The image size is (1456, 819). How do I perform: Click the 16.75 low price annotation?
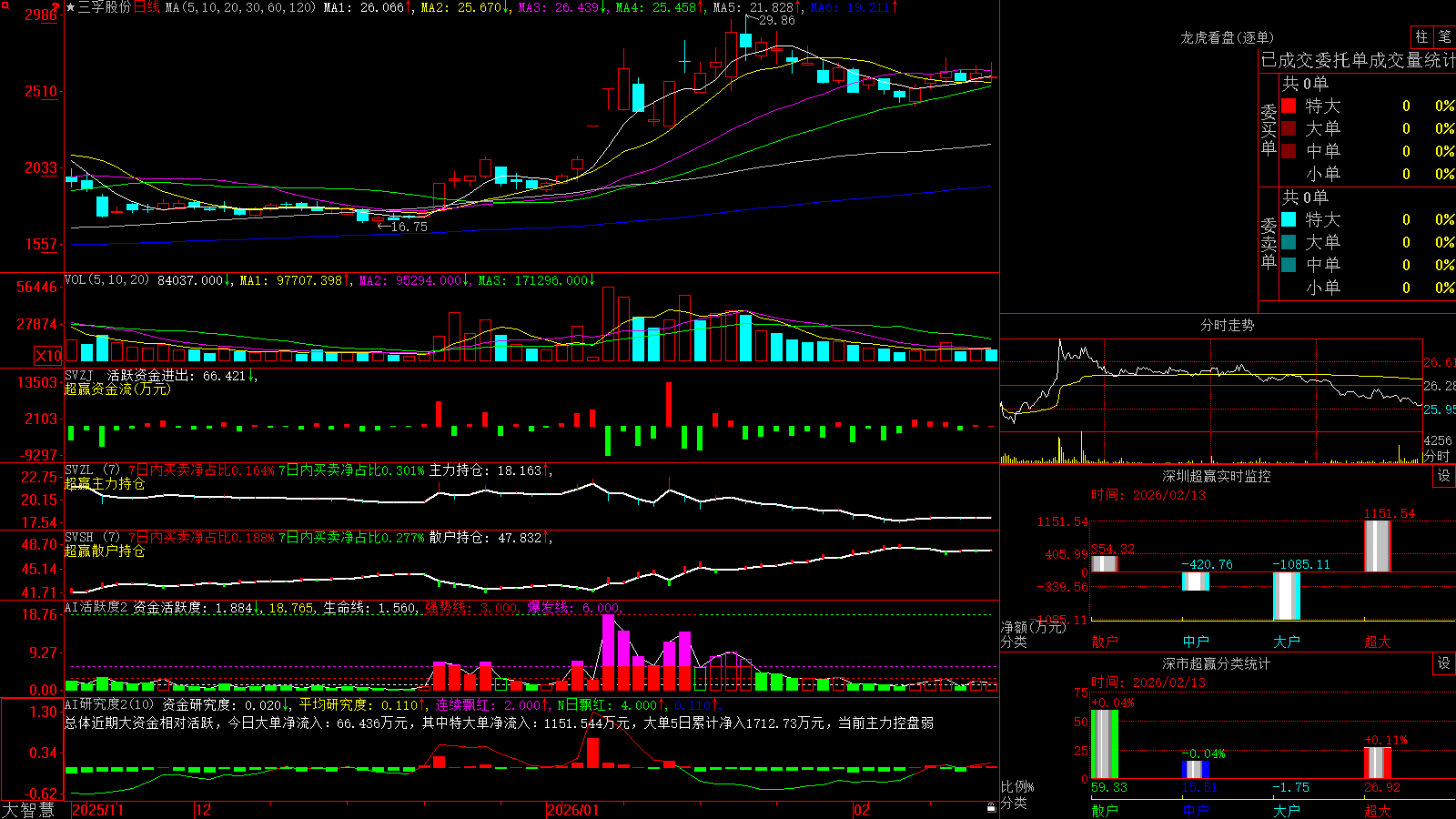point(409,227)
